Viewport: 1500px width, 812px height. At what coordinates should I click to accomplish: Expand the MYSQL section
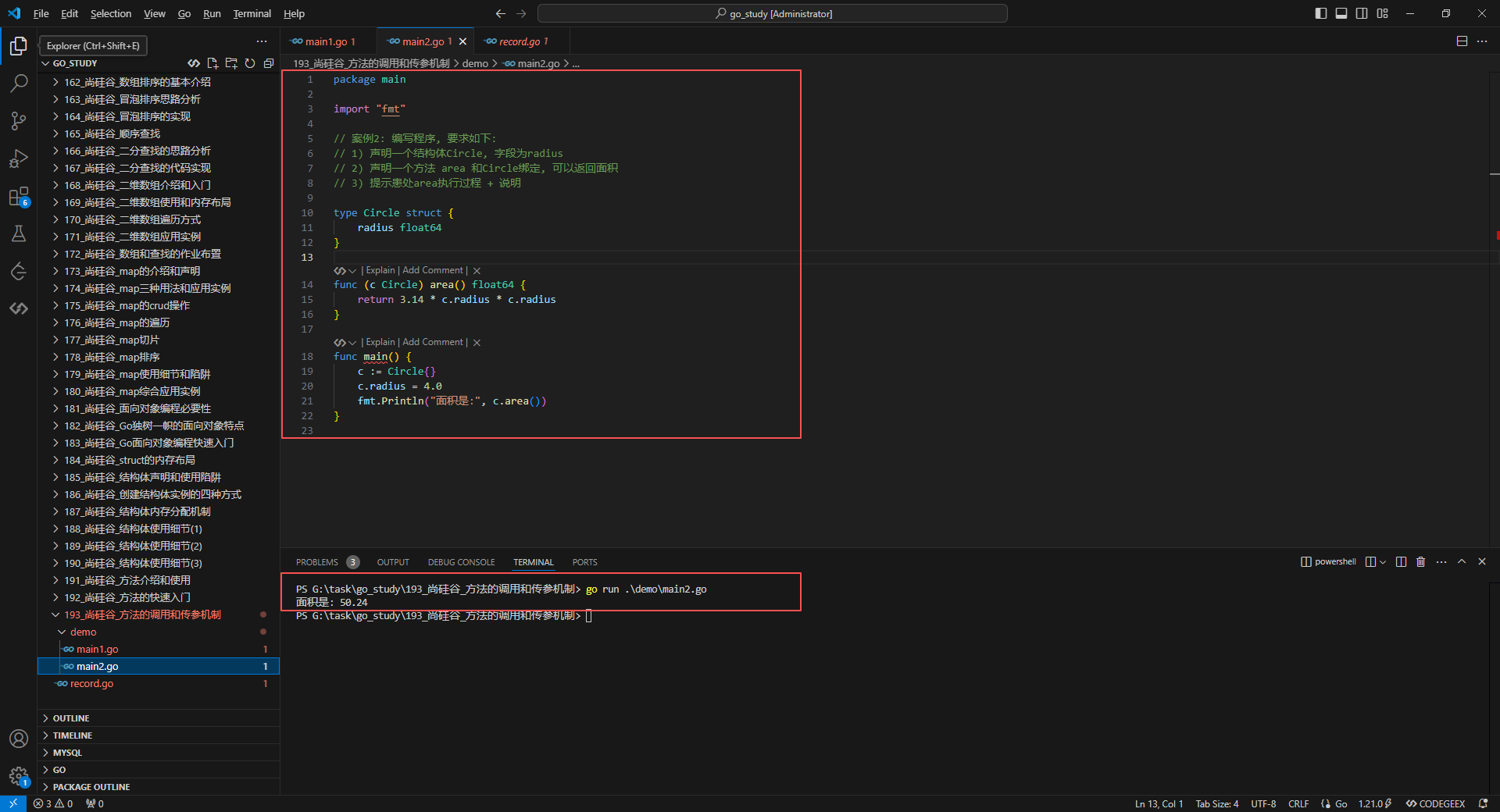[159, 753]
